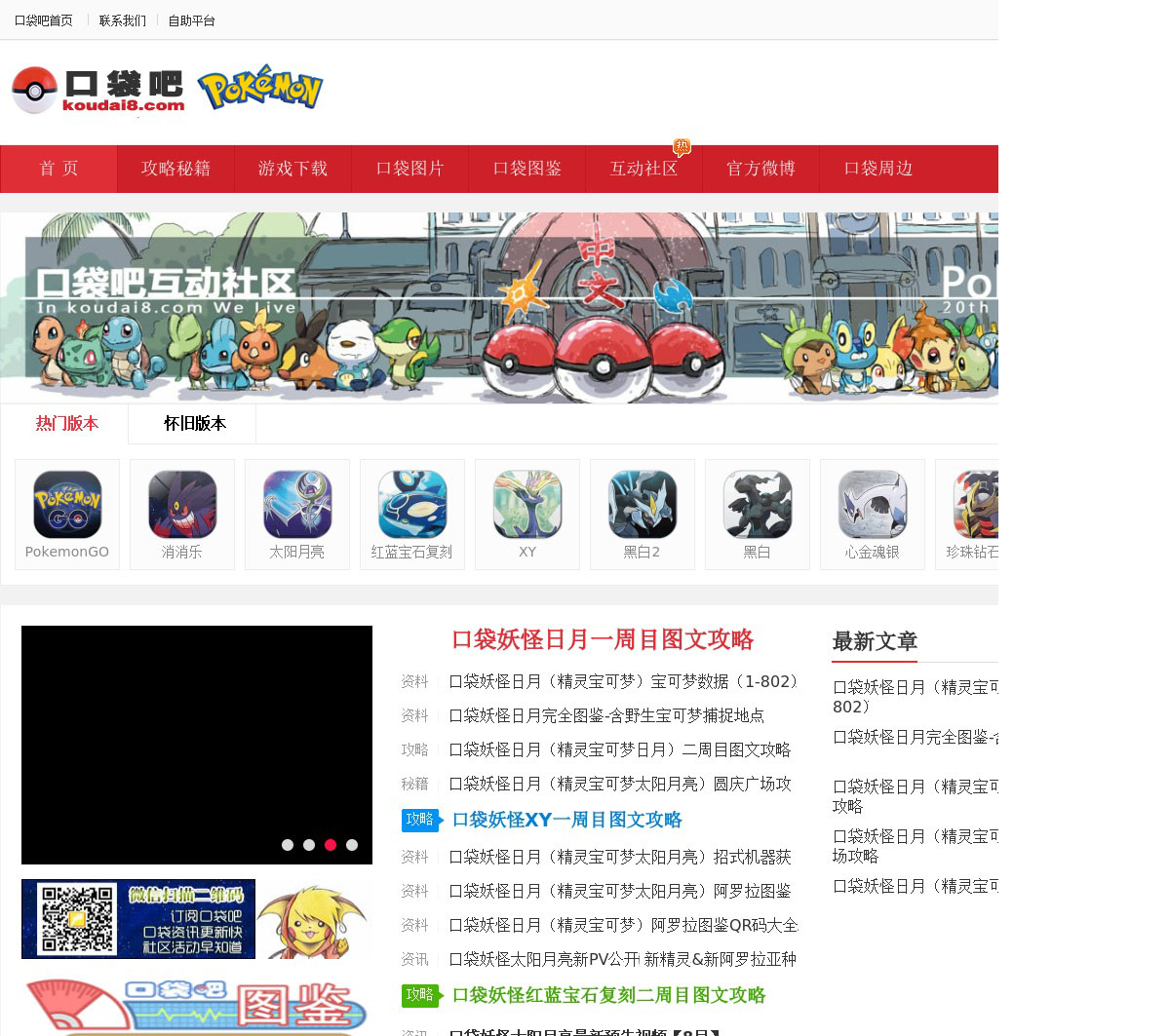This screenshot has height=1036, width=1170.
Task: Select the second slideshow dot
Action: click(309, 845)
